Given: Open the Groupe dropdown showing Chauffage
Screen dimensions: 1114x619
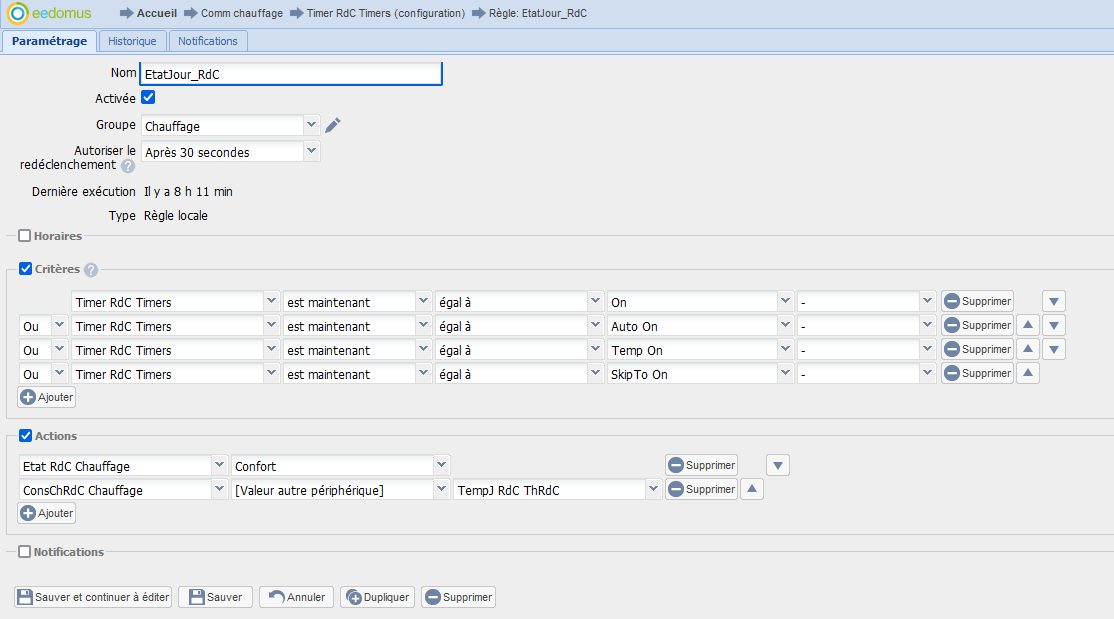Looking at the screenshot, I should [x=311, y=125].
